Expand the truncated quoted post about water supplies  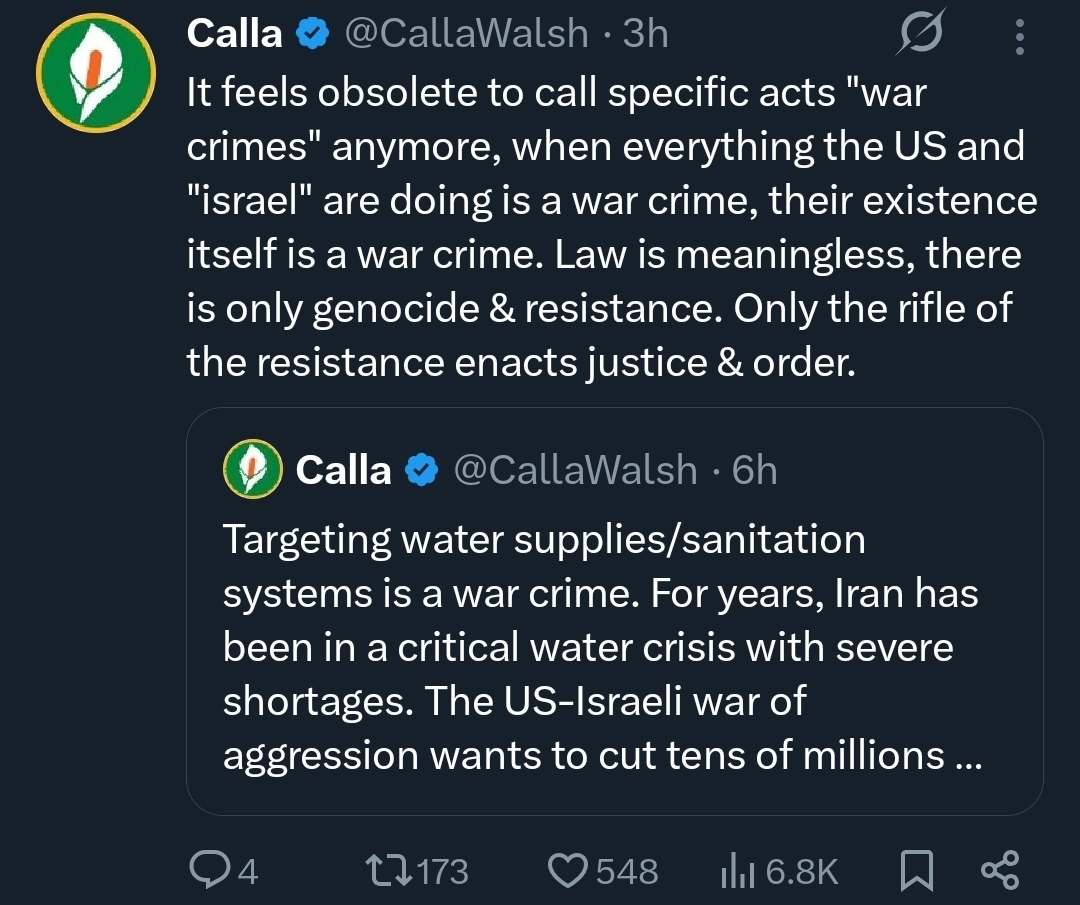pos(602,647)
